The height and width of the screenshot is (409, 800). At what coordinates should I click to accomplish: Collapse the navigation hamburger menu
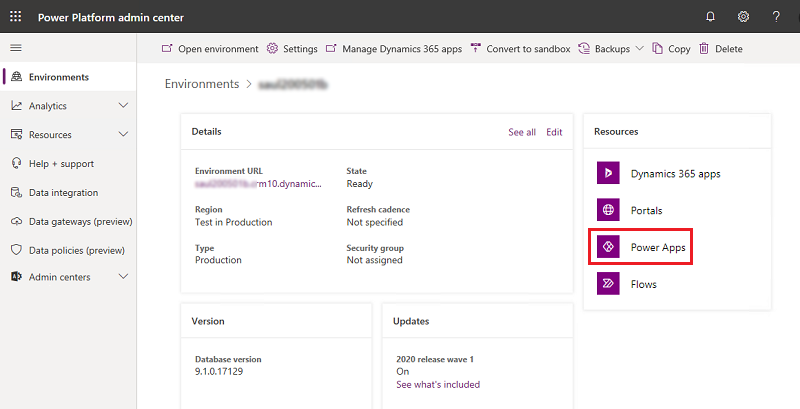click(16, 48)
